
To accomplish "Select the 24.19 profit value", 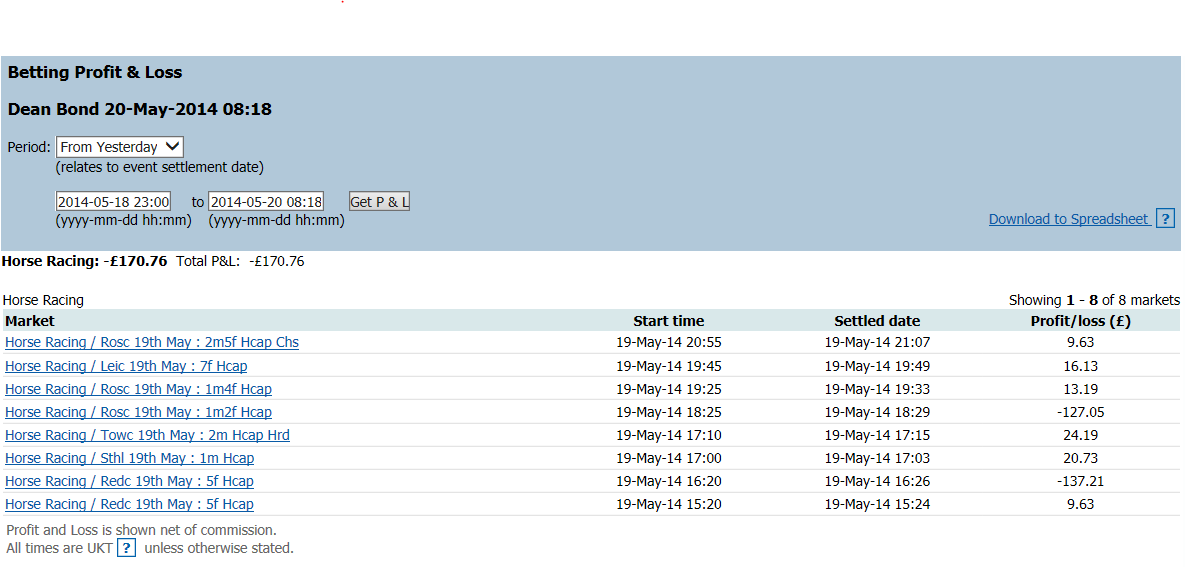I will click(1081, 435).
